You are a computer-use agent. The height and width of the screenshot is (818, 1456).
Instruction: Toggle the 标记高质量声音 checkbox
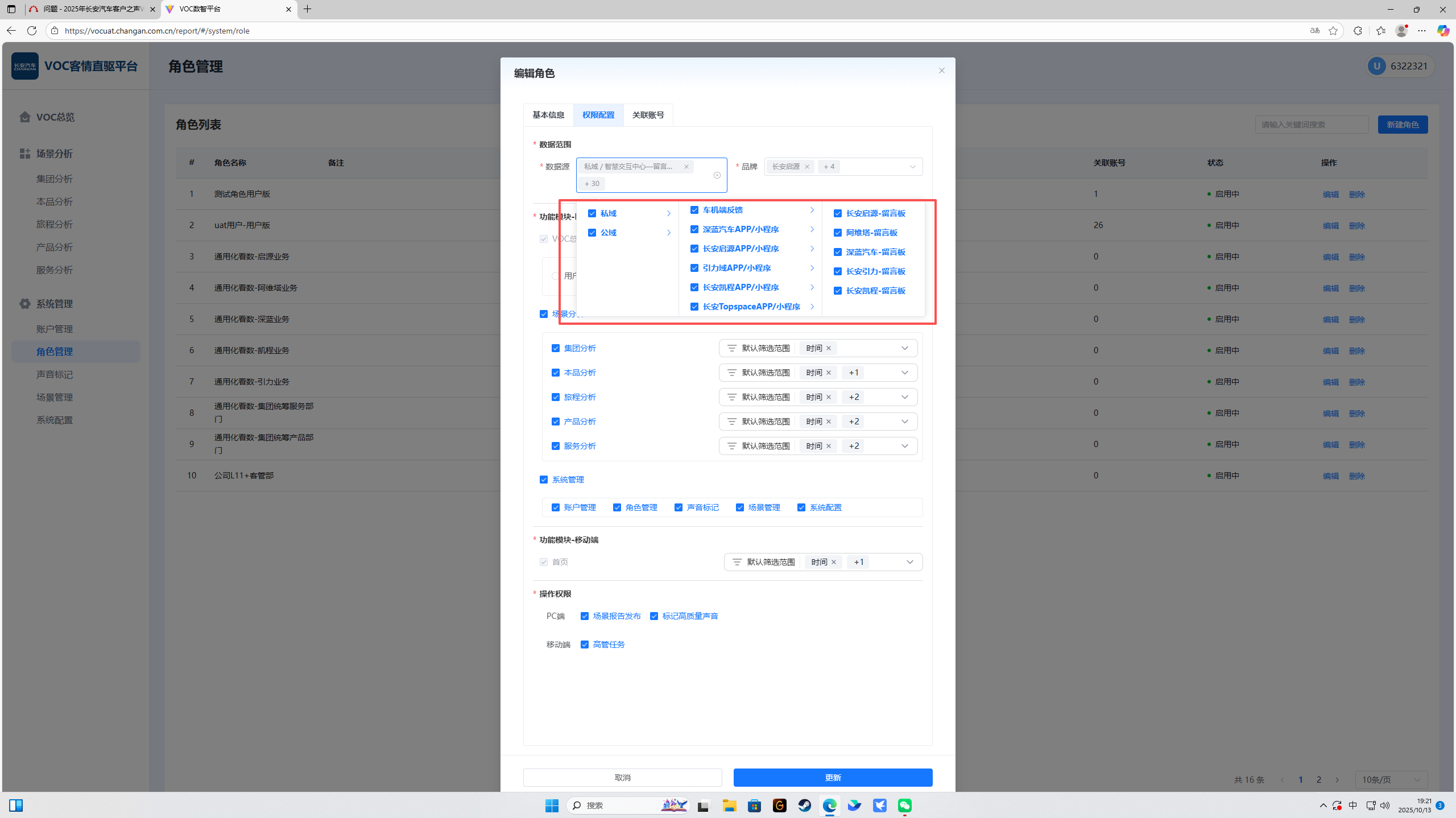654,616
